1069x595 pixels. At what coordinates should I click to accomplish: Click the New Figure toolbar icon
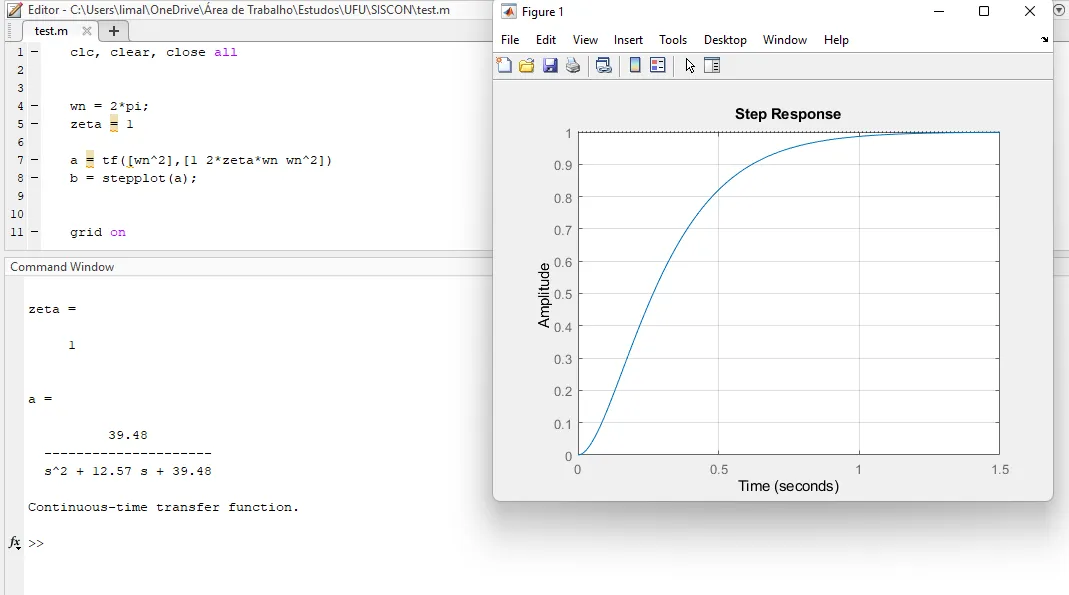pyautogui.click(x=505, y=66)
